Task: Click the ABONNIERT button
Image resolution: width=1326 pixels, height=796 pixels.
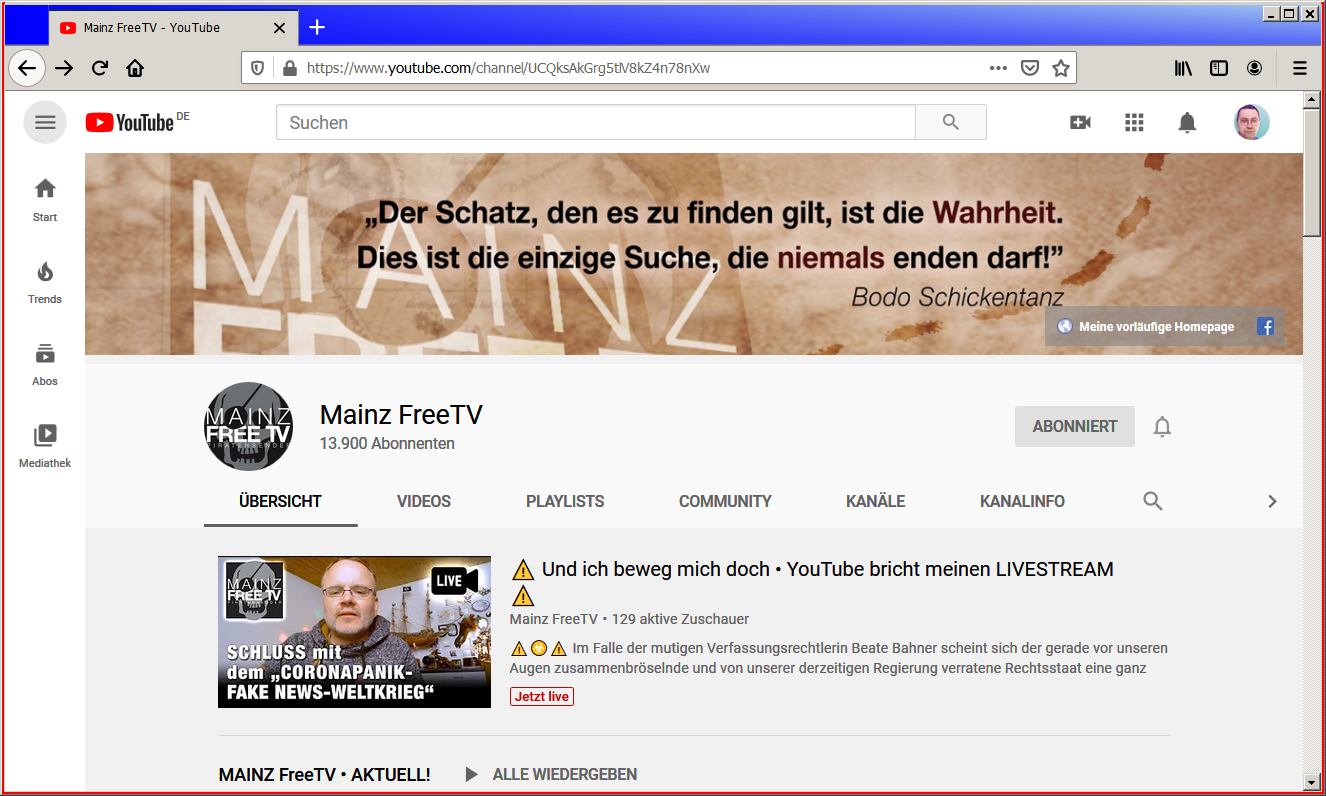Action: point(1075,426)
